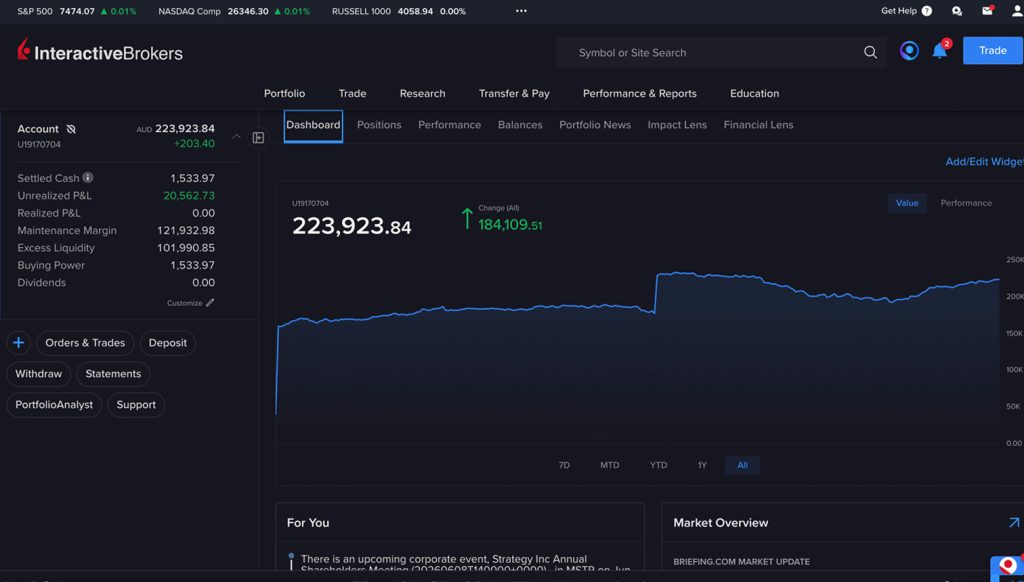Click the Support button
This screenshot has width=1024, height=582.
[x=136, y=404]
